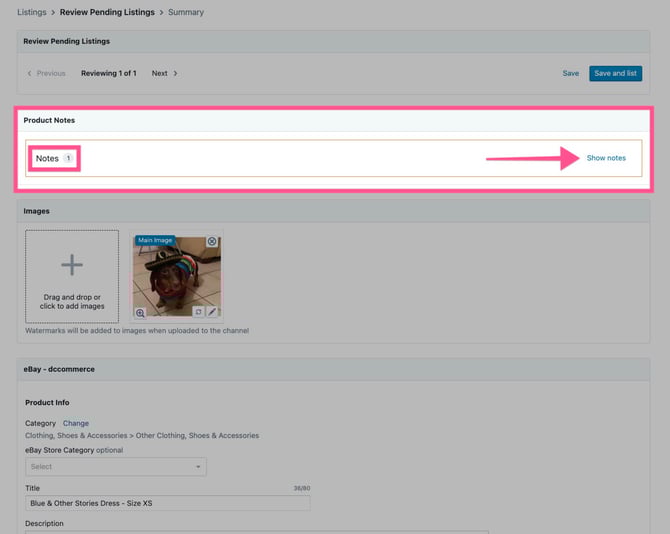Image resolution: width=670 pixels, height=534 pixels.
Task: Edit the main image with pencil icon
Action: click(x=212, y=312)
